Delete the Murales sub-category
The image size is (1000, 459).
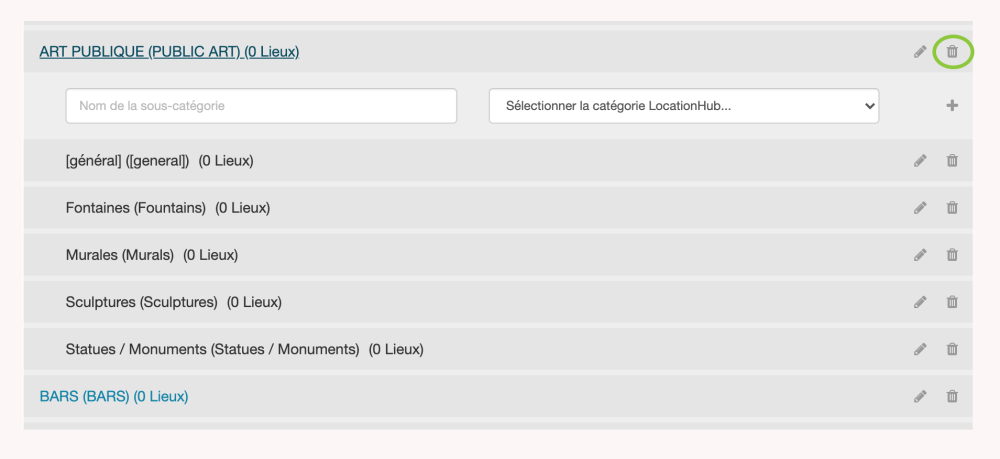point(952,255)
